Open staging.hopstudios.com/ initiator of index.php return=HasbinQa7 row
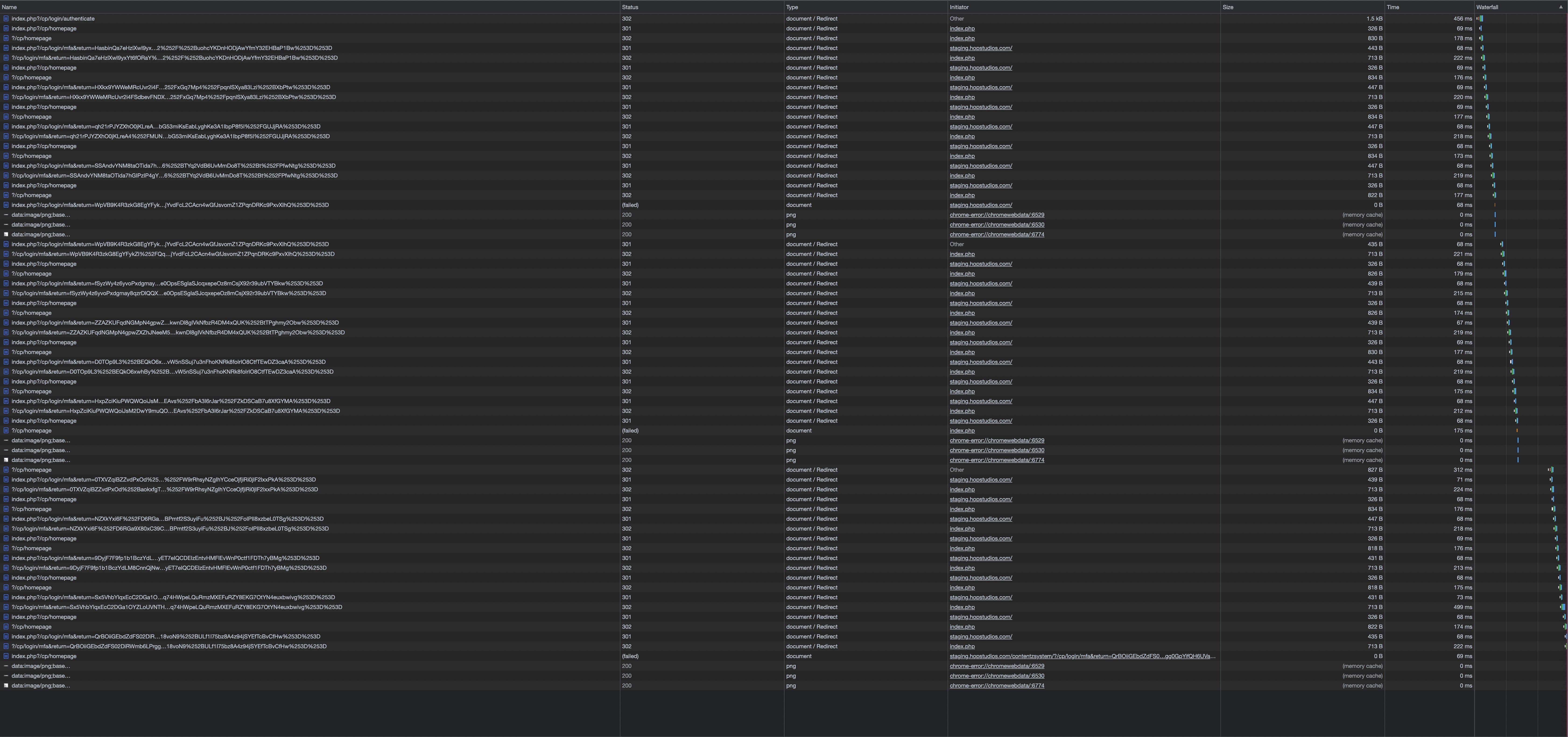This screenshot has height=737, width=1568. 981,48
